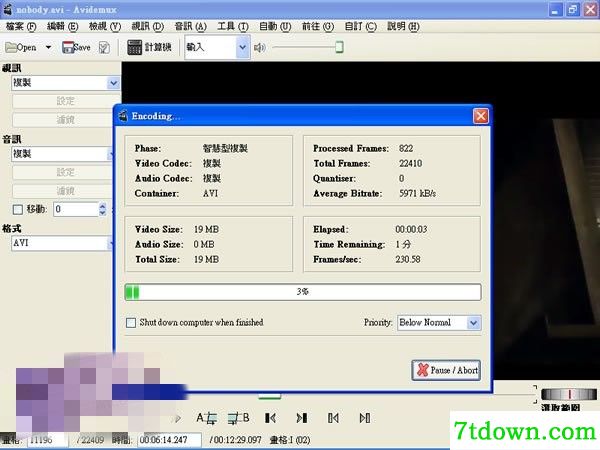Click the Phase value 智慧型複製
This screenshot has height=450, width=600.
[x=225, y=148]
